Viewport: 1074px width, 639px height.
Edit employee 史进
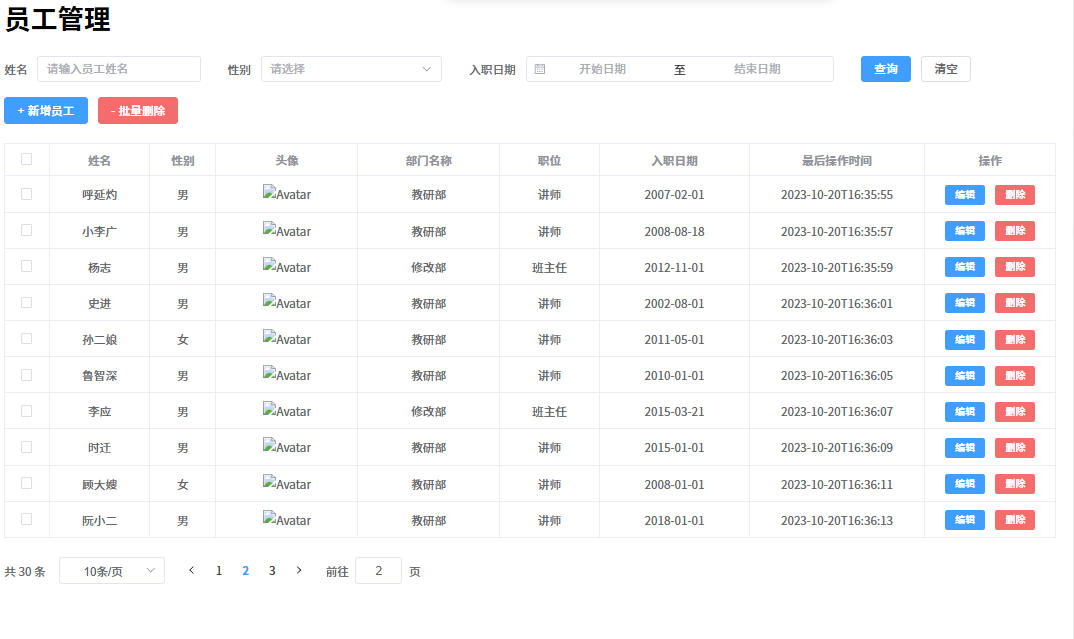pos(964,303)
